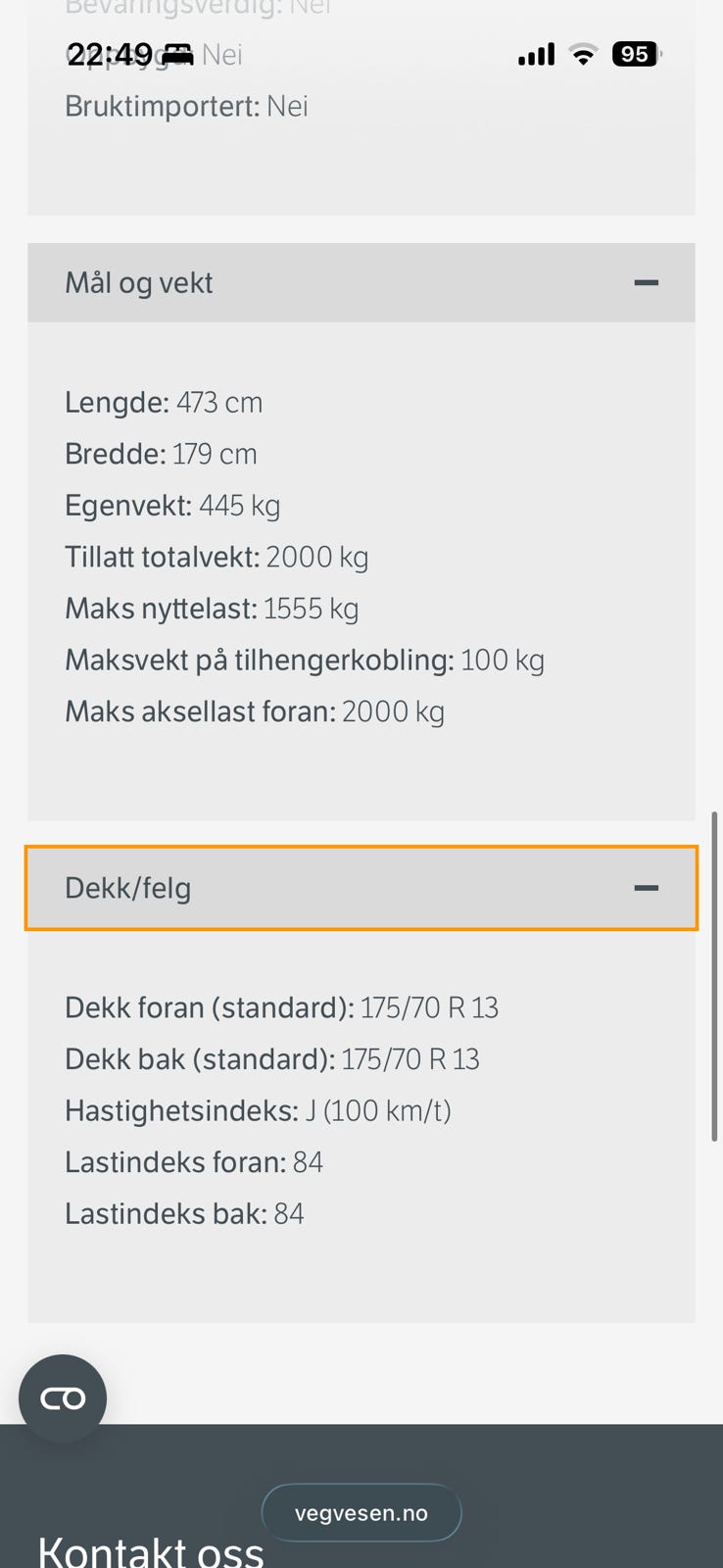Select the Hastighetsindeks J (100 km/t) line
Viewport: 723px width, 1568px height.
258,1111
